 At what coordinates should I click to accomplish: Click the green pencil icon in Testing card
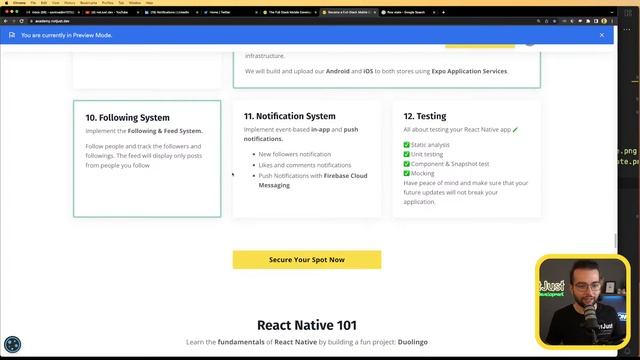click(x=515, y=129)
